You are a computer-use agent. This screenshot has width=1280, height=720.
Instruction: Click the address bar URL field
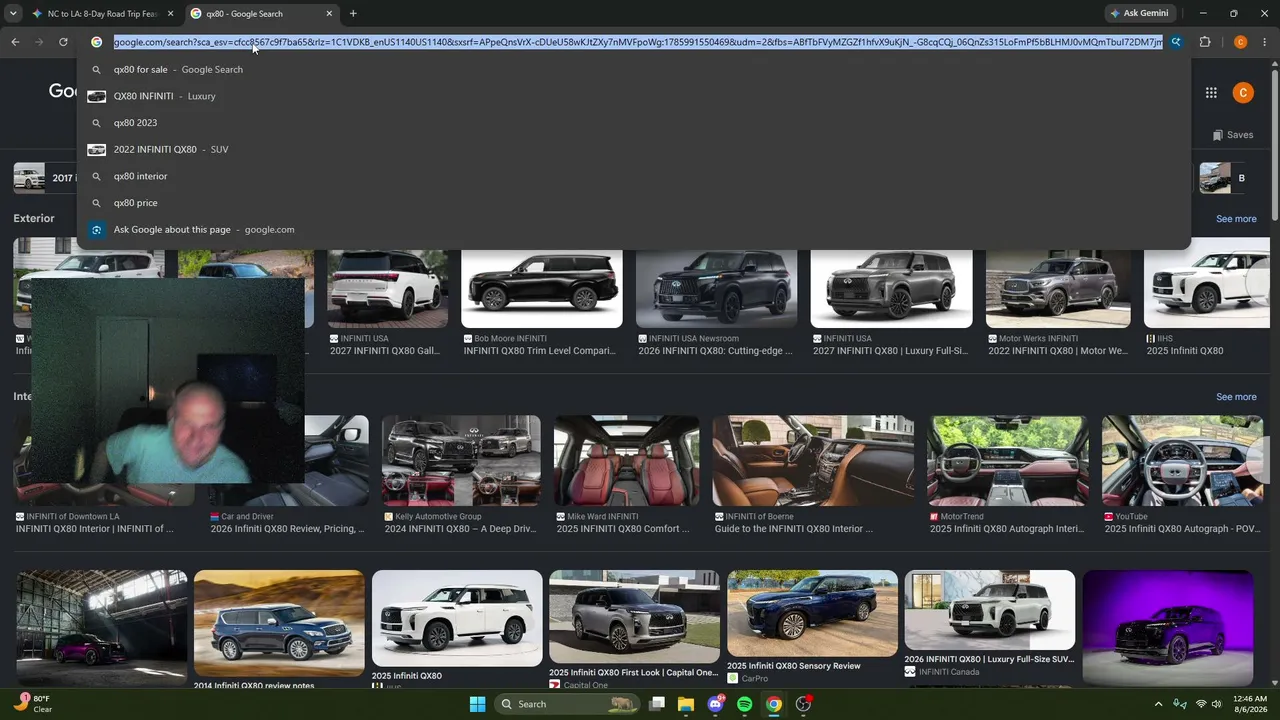pos(638,42)
